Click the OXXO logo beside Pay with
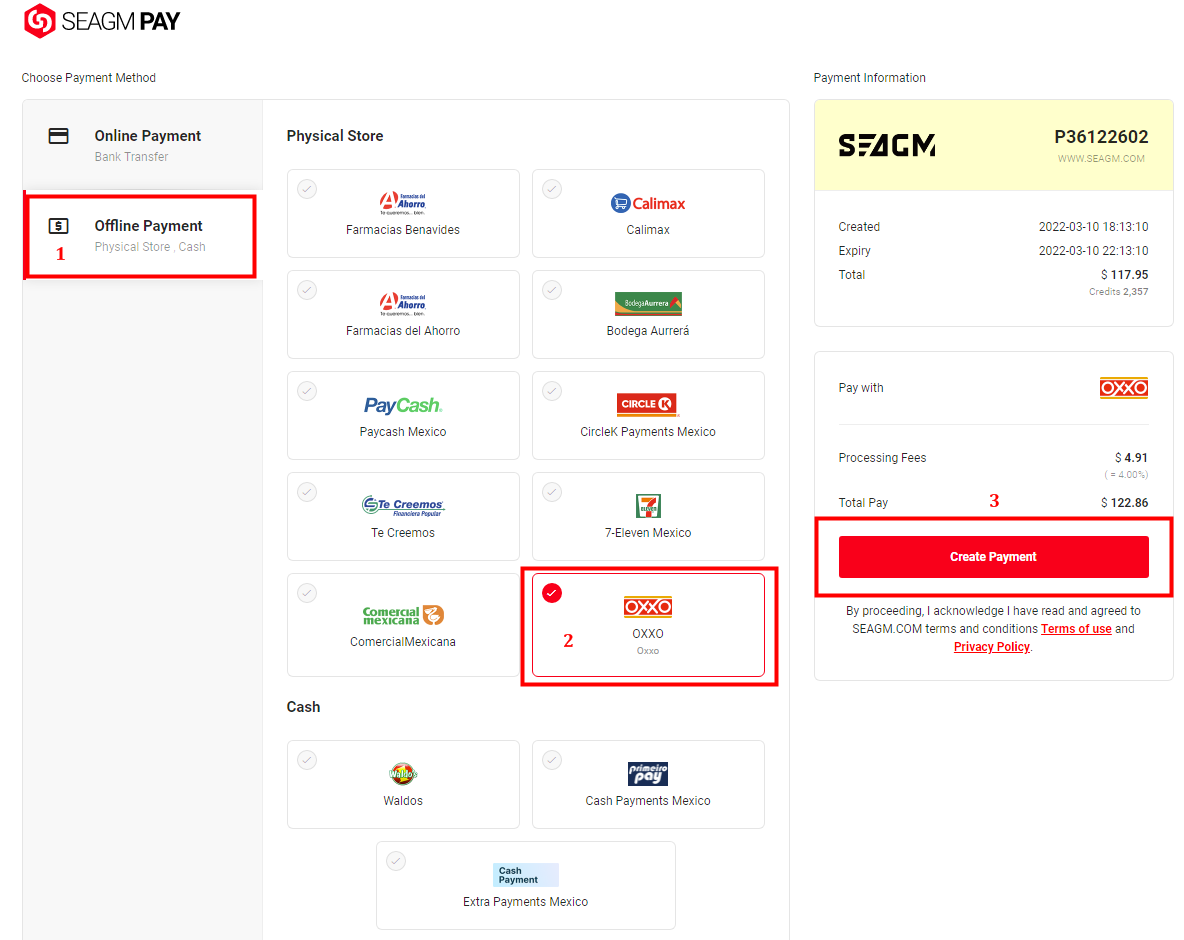This screenshot has height=940, width=1184. tap(1124, 388)
